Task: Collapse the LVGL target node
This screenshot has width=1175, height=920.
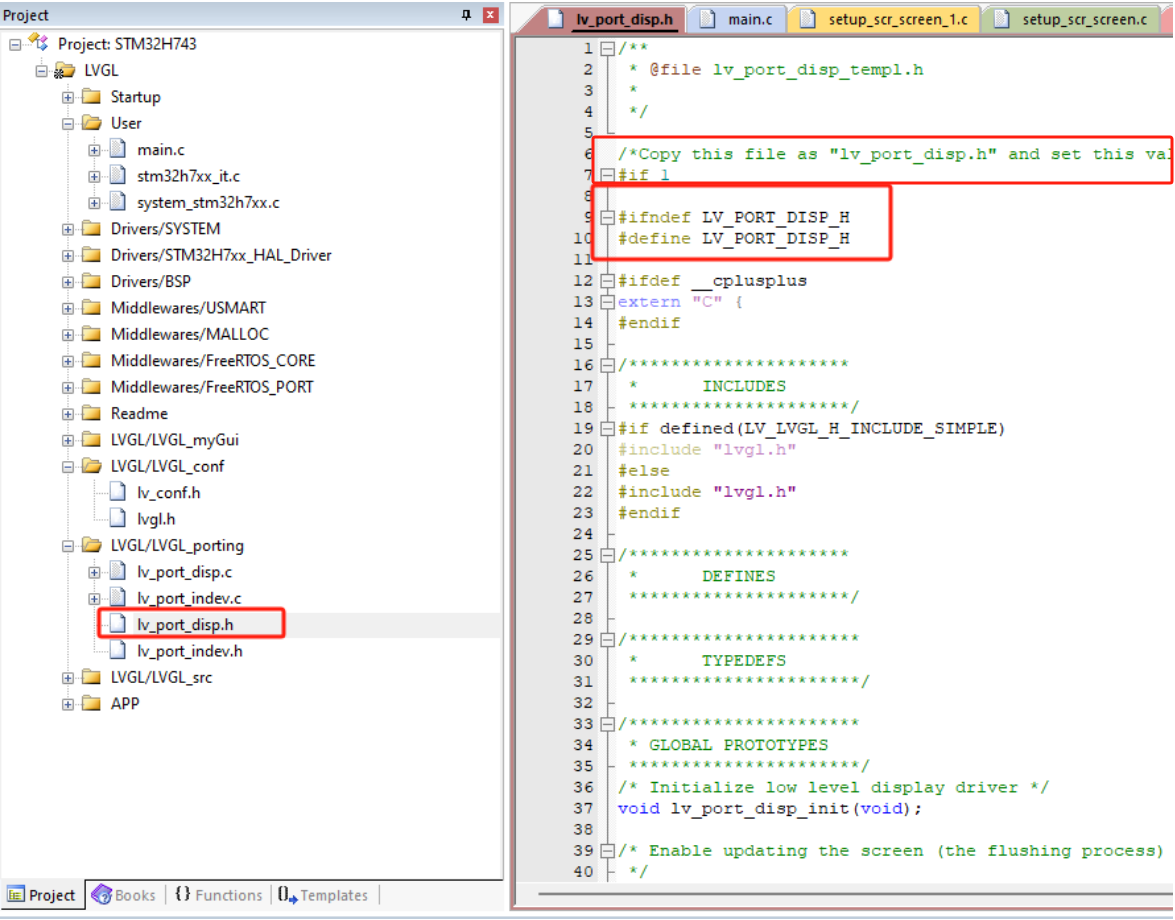Action: coord(41,70)
